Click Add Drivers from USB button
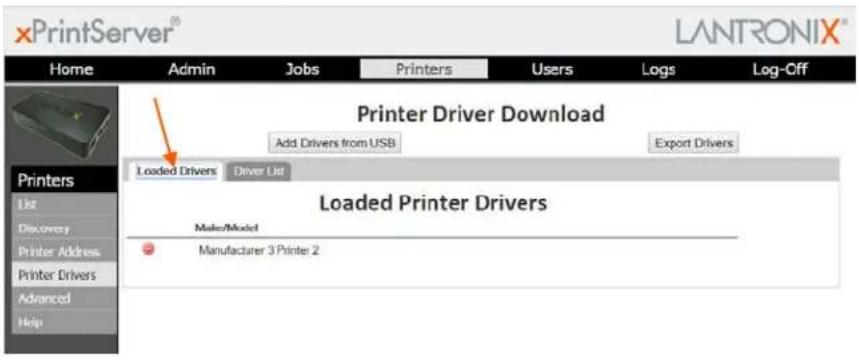 point(335,143)
